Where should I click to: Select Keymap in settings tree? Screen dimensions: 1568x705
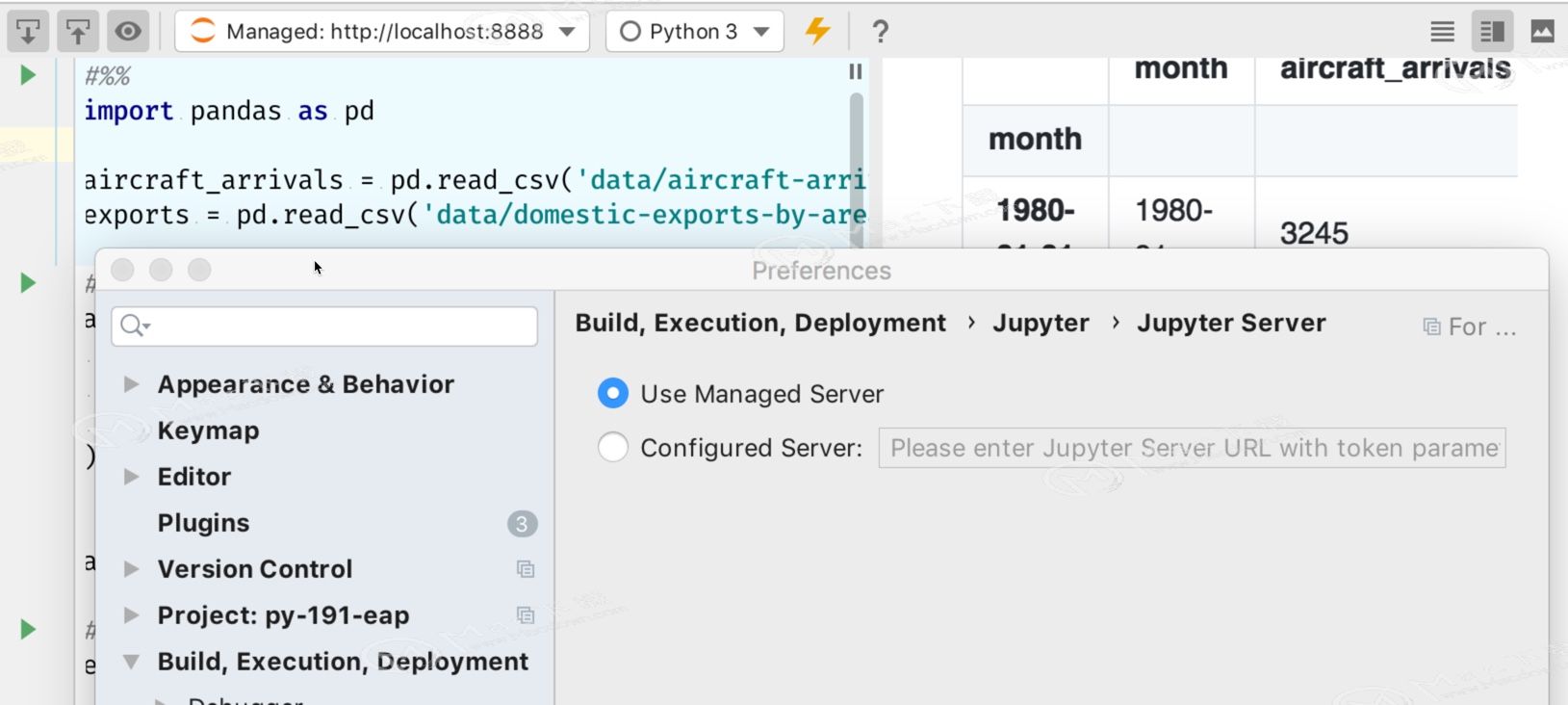208,431
